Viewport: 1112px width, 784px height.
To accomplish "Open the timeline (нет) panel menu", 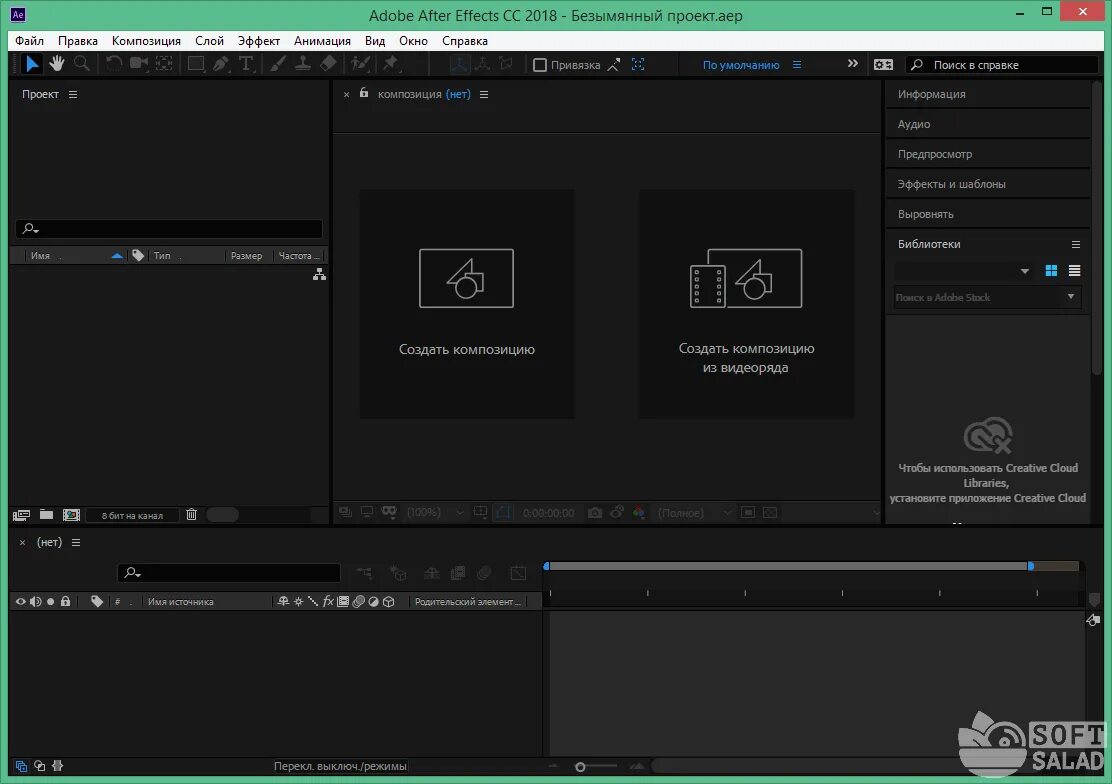I will tap(76, 543).
